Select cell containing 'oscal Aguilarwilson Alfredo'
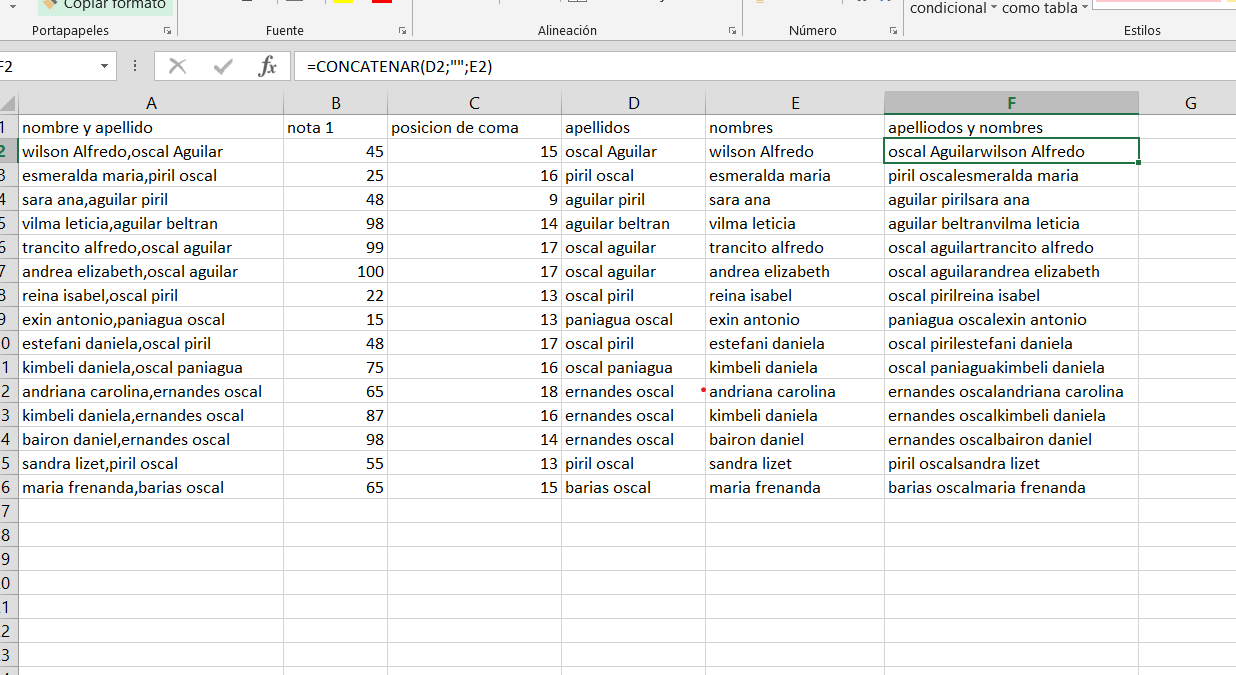Viewport: 1236px width, 675px height. [x=1011, y=152]
